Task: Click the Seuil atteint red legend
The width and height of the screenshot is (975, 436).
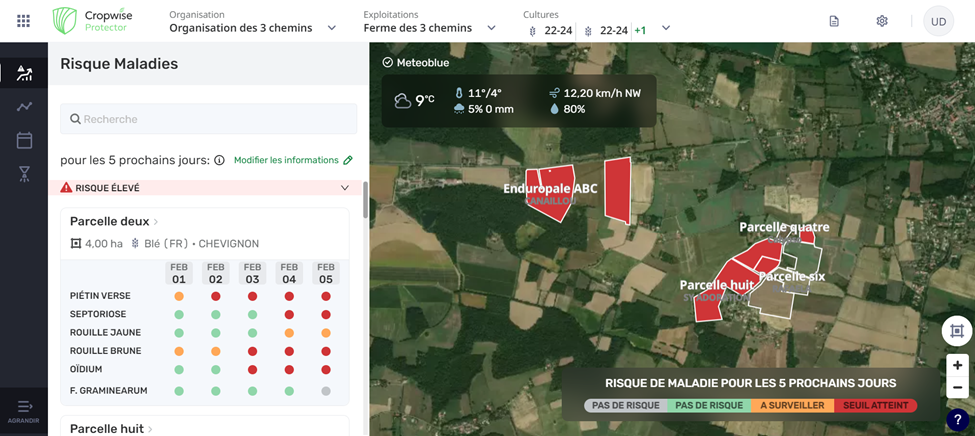Action: click(875, 406)
